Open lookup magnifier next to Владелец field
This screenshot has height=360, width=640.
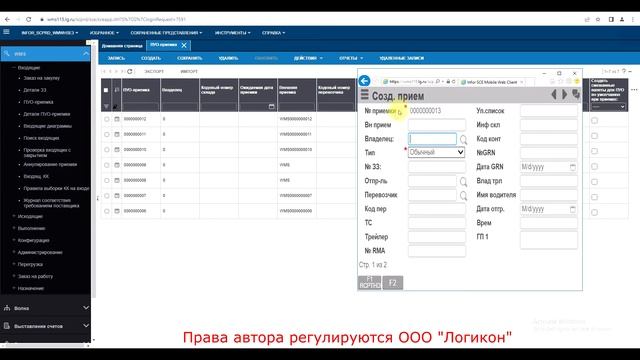tap(463, 140)
